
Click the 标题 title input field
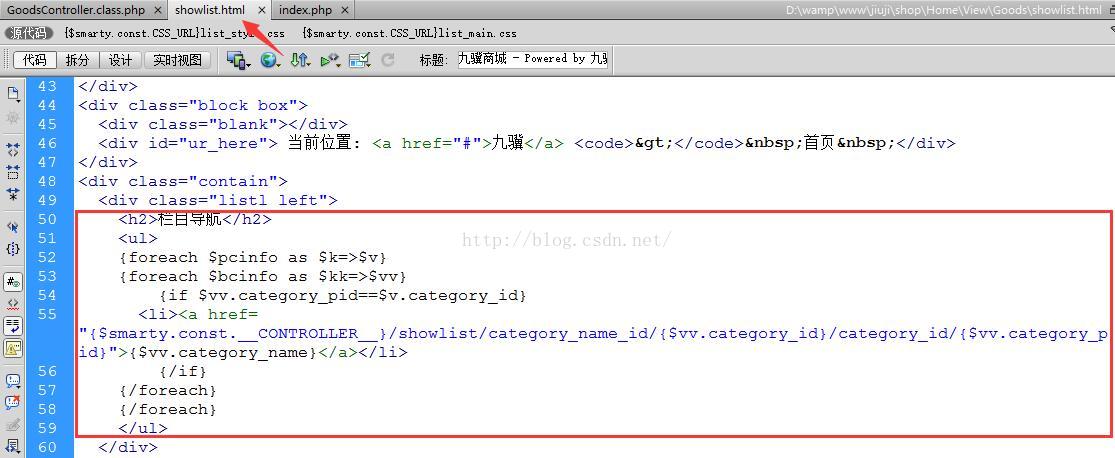coord(533,59)
